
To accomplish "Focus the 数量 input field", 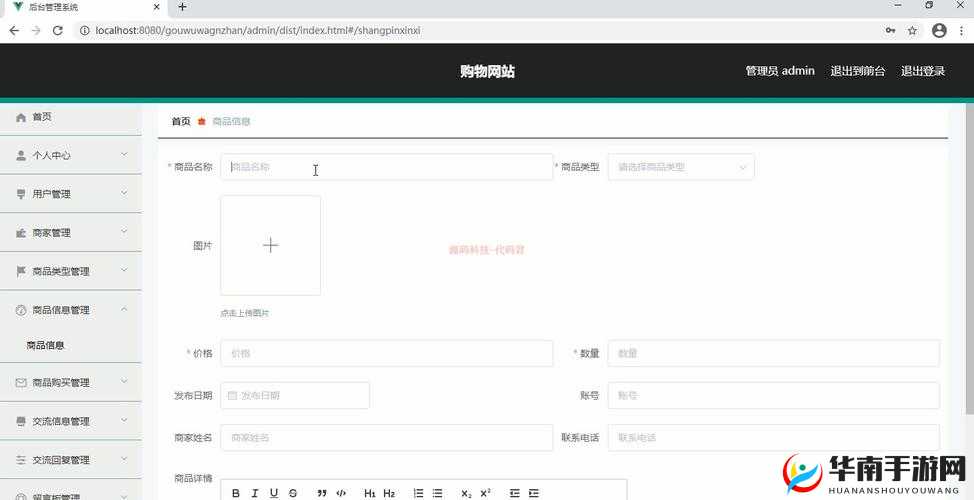I will [x=773, y=353].
